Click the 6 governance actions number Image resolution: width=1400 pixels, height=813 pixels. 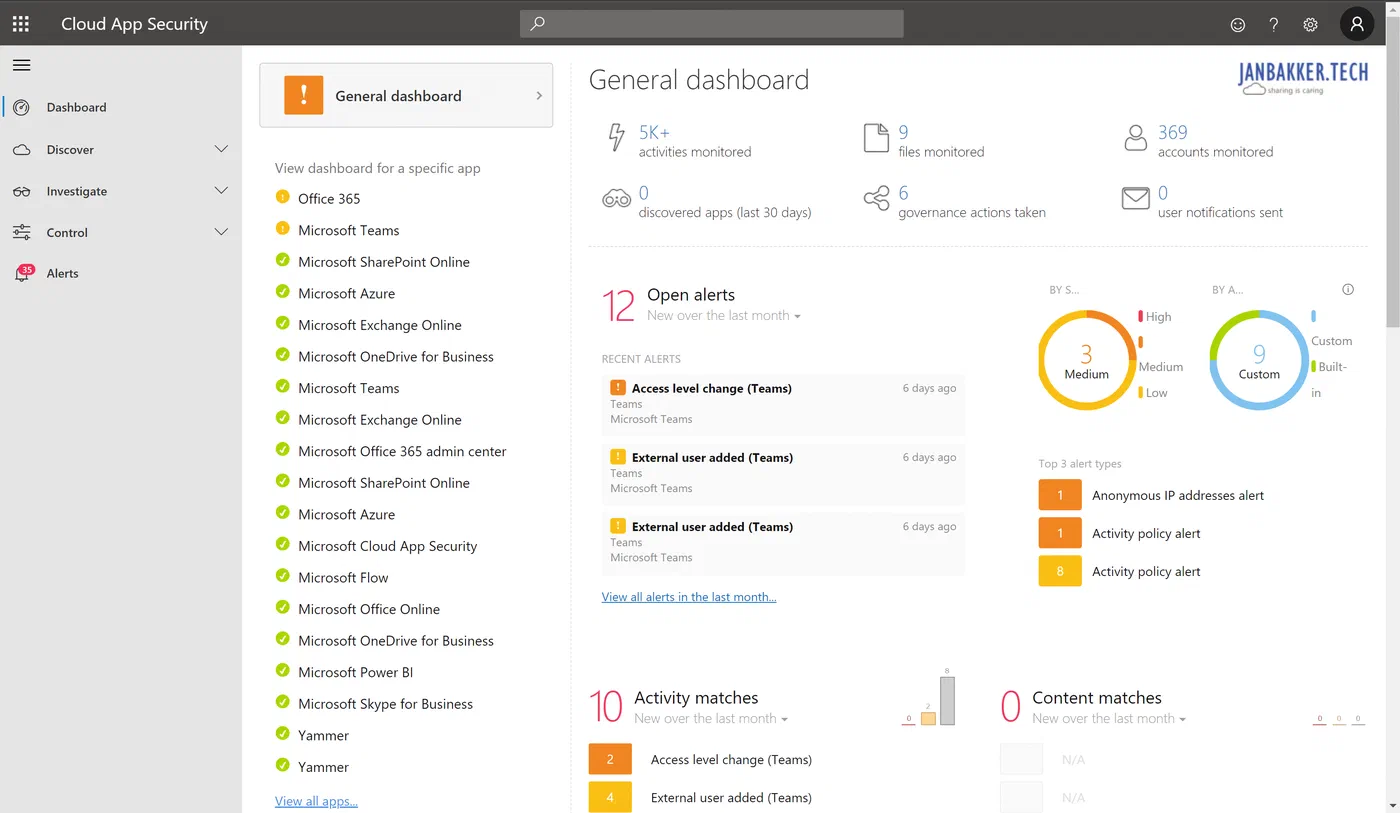(x=904, y=193)
